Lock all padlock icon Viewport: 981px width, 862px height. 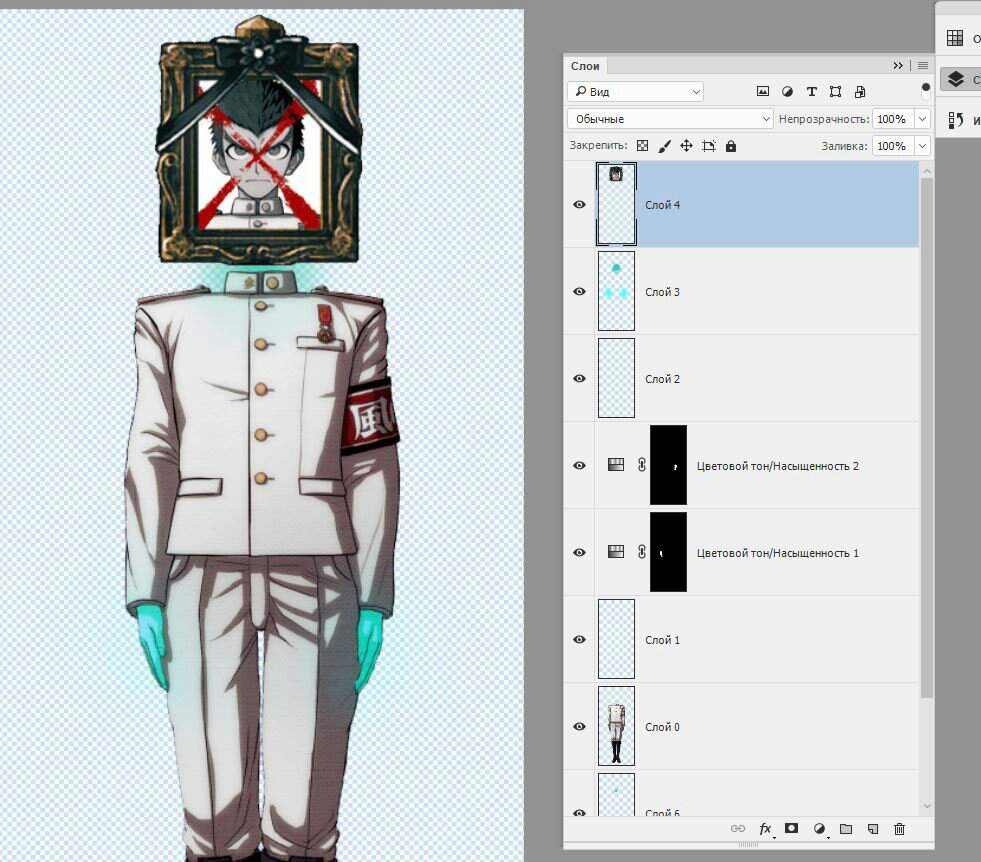click(731, 146)
